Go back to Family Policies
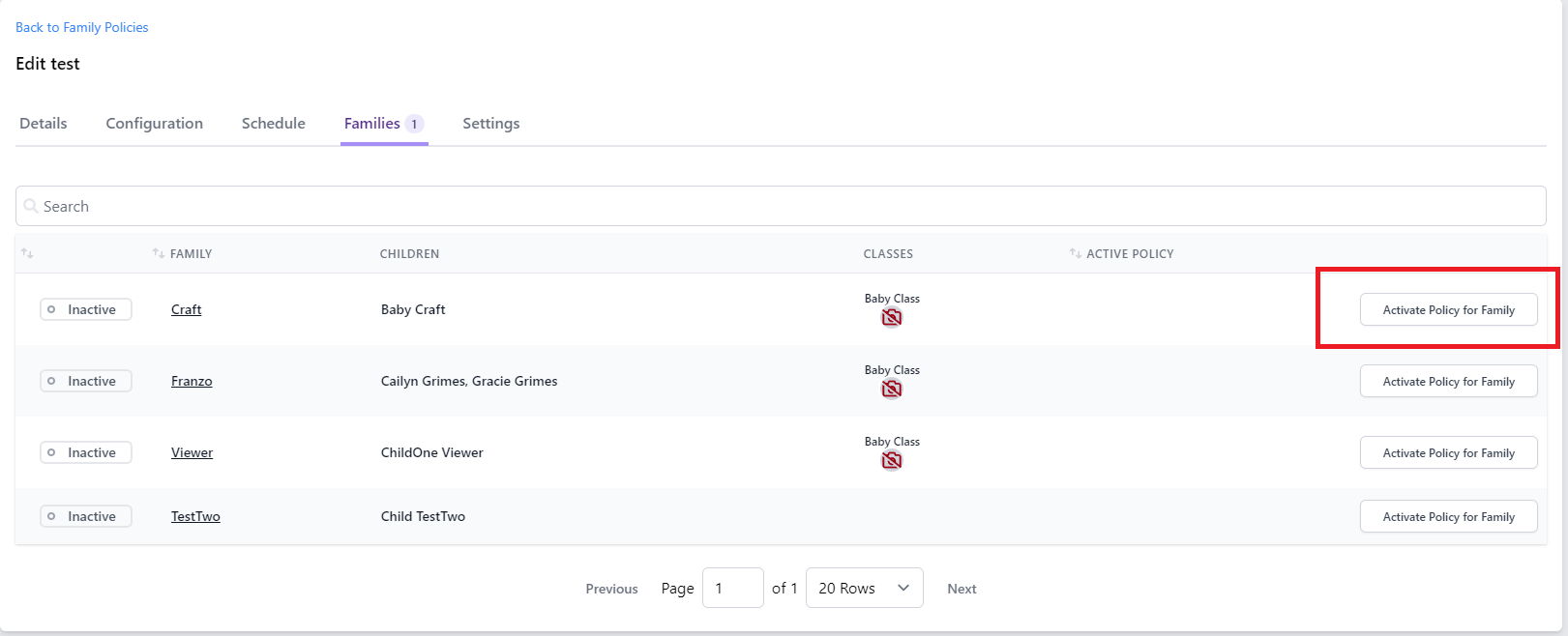 82,27
